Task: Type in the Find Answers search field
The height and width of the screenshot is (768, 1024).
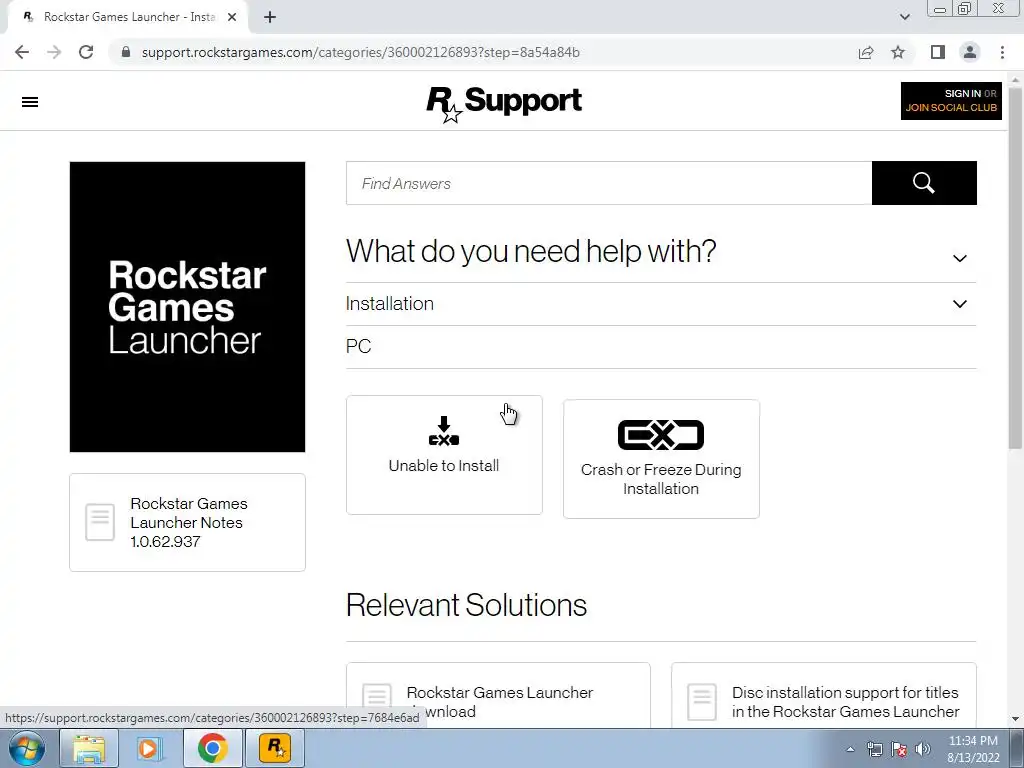Action: tap(609, 184)
